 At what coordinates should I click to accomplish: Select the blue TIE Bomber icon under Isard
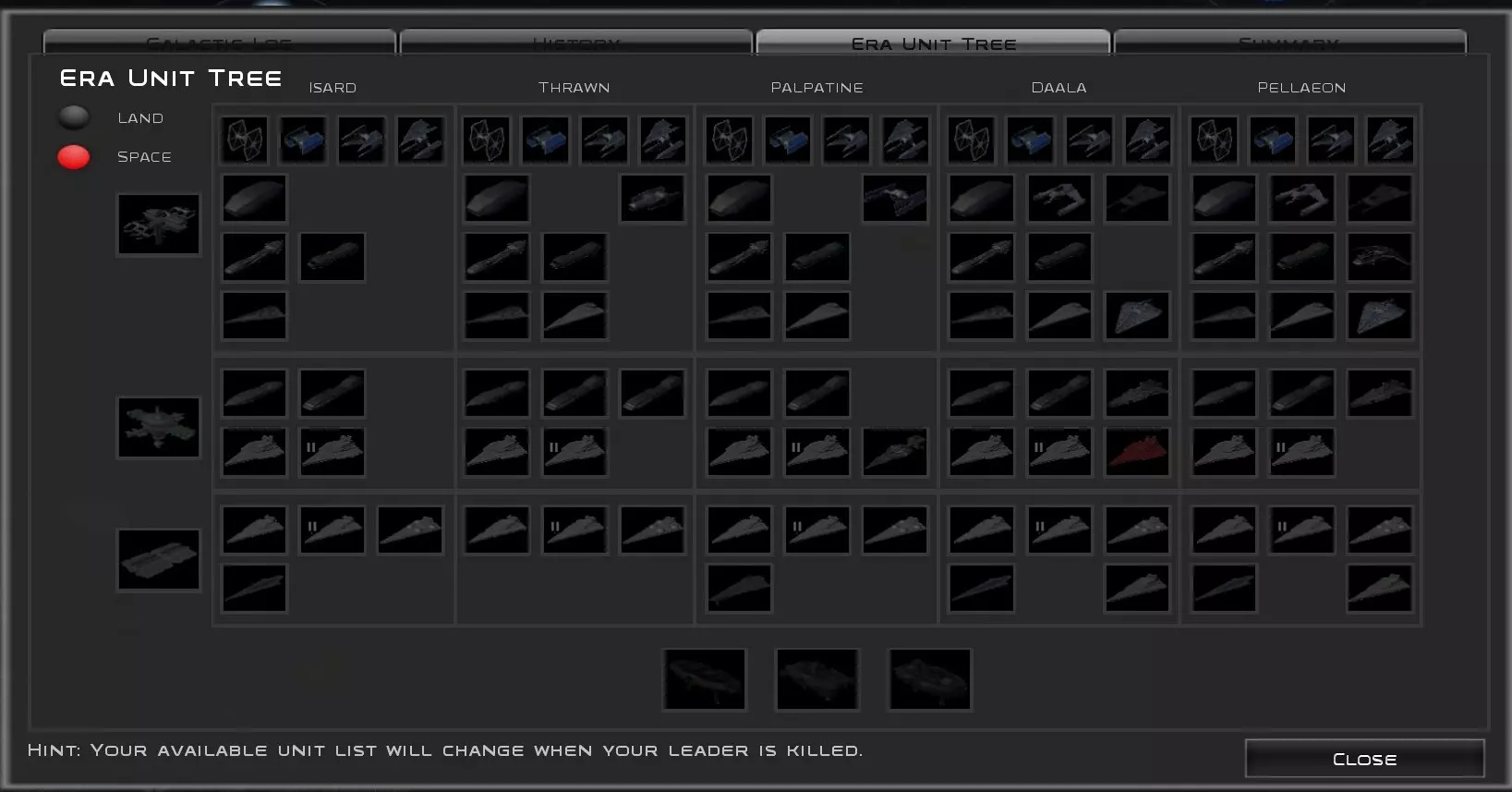pos(302,140)
